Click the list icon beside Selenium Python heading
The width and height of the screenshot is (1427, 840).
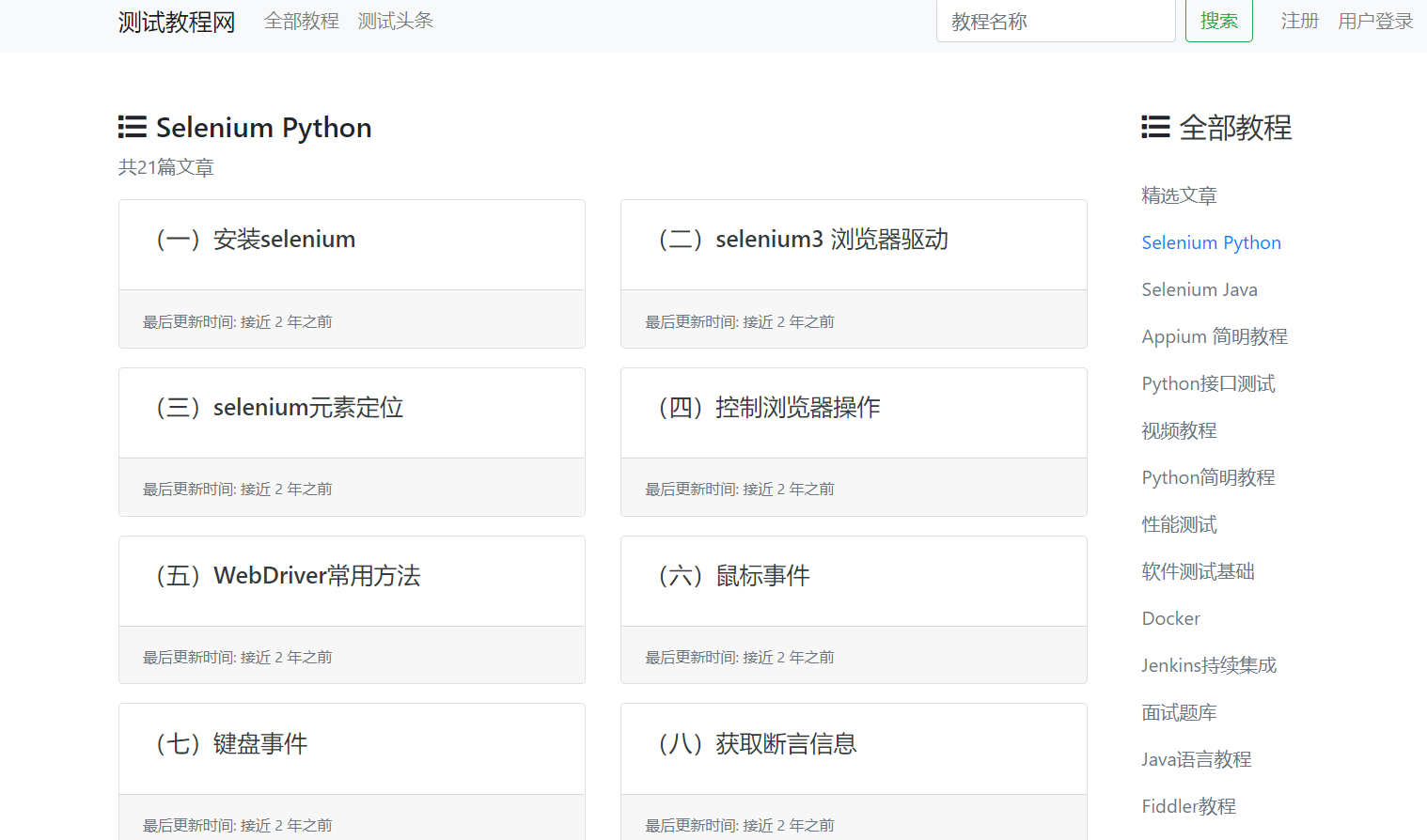click(x=132, y=127)
